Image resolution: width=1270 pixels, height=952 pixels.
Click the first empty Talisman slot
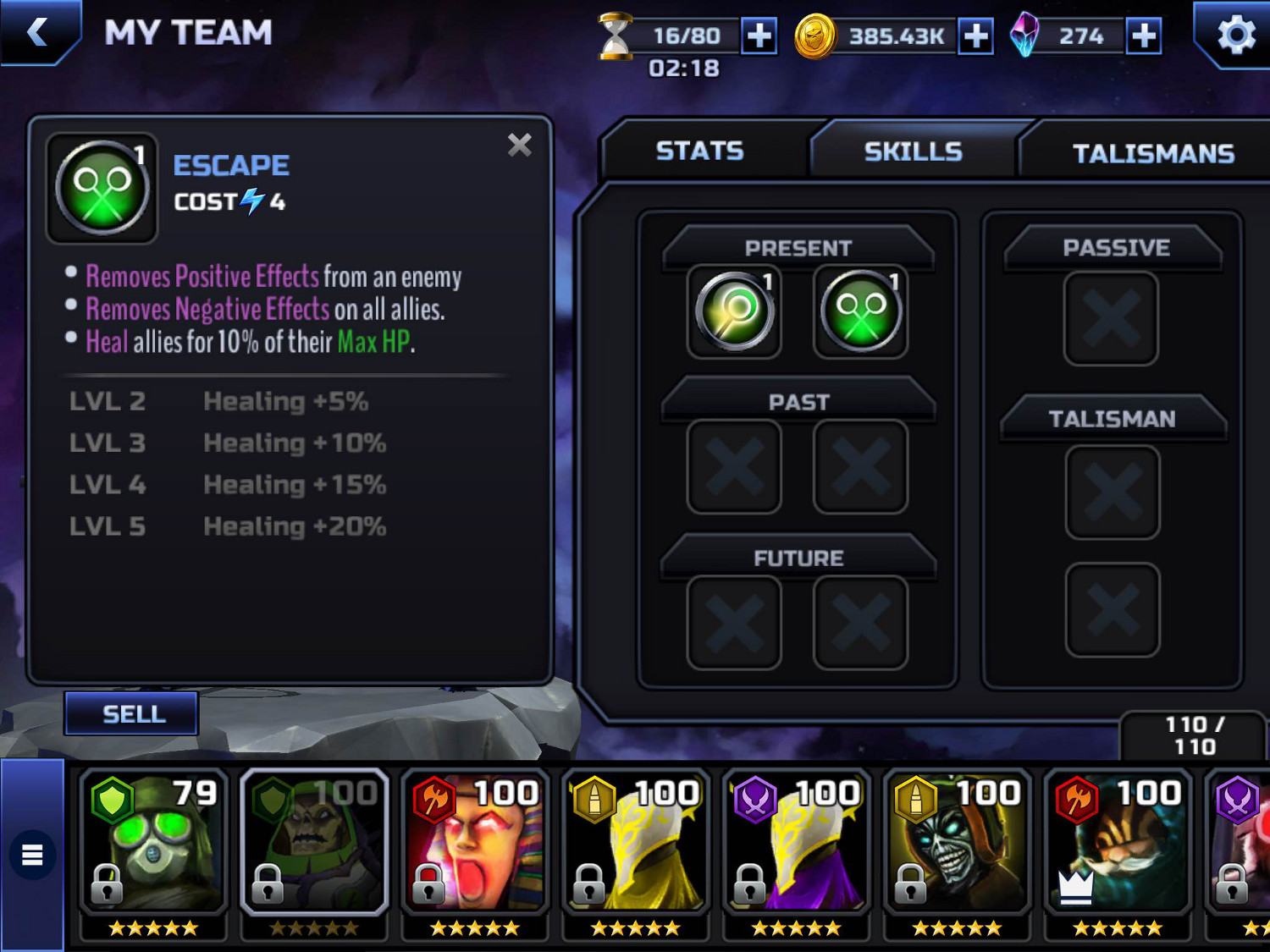point(1113,493)
